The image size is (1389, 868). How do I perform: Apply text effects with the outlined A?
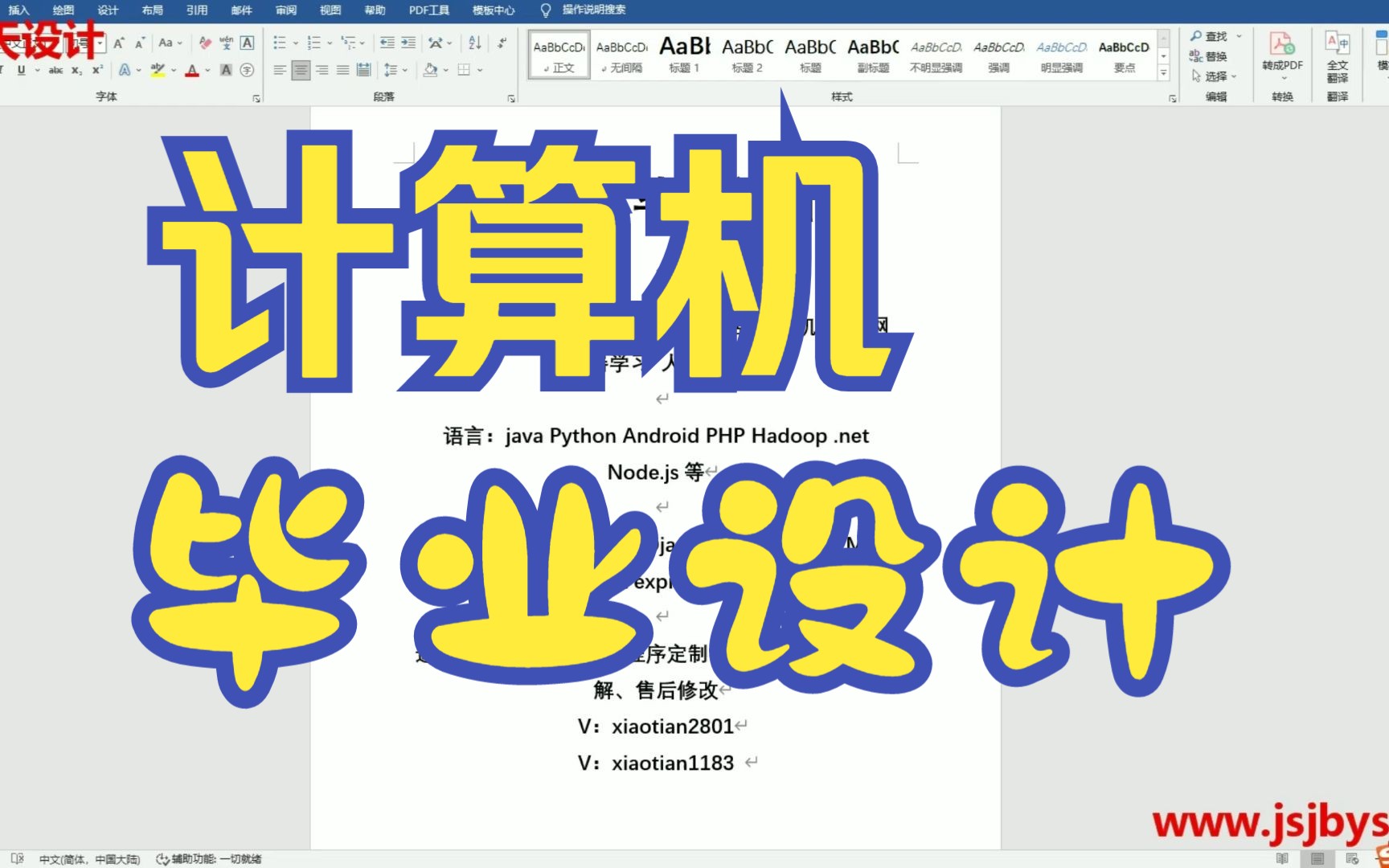(x=125, y=70)
